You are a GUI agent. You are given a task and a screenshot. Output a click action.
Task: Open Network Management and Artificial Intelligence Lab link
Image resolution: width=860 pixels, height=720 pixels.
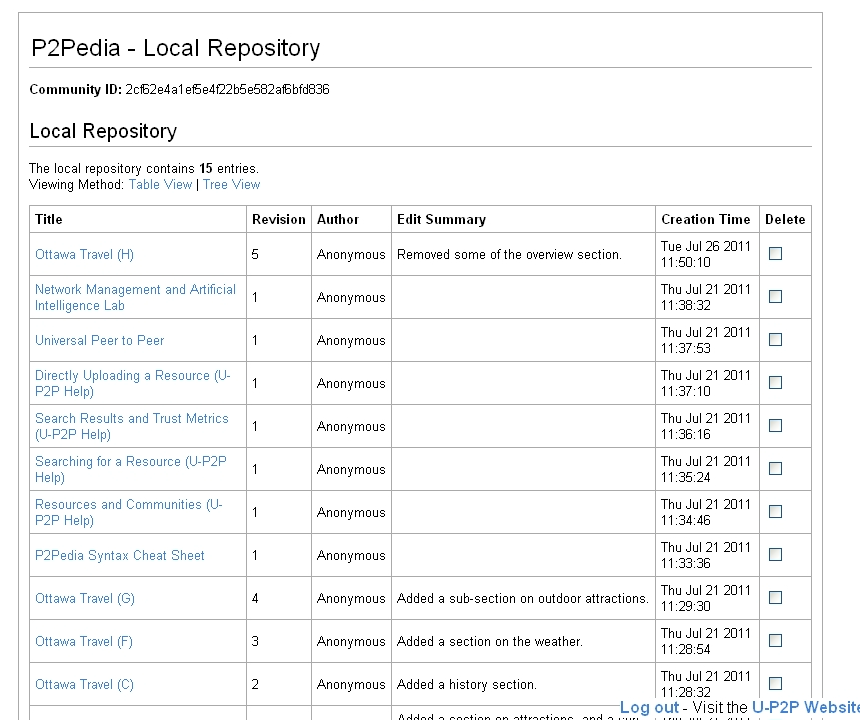coord(135,290)
